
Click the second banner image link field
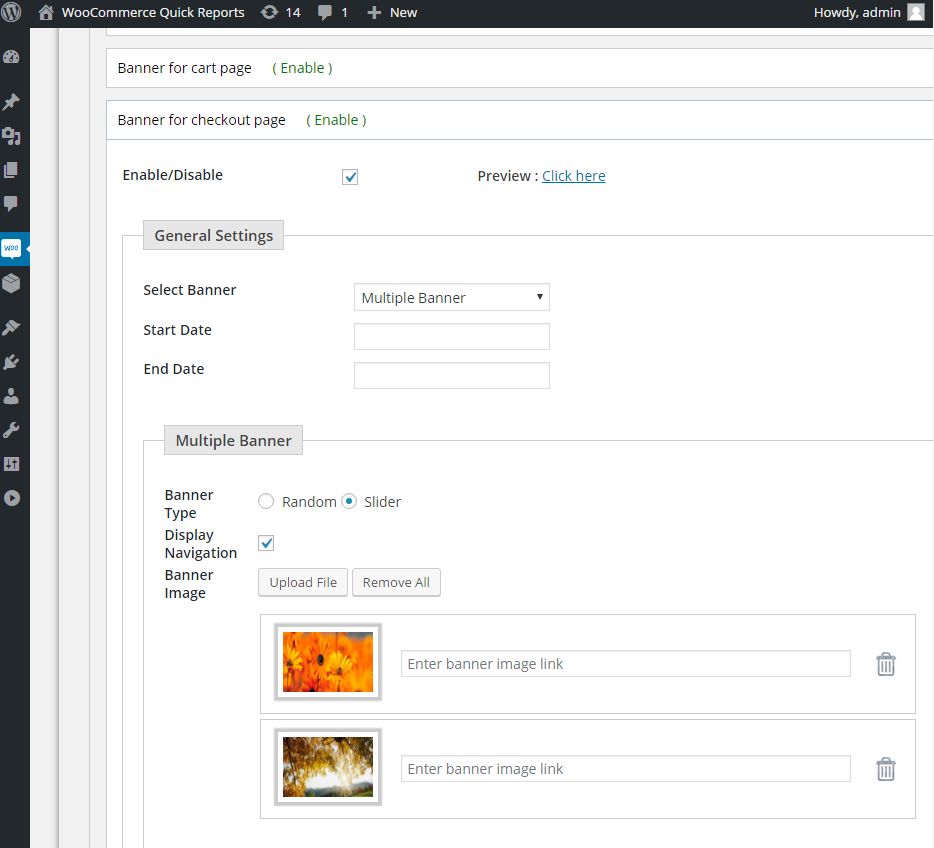point(625,769)
